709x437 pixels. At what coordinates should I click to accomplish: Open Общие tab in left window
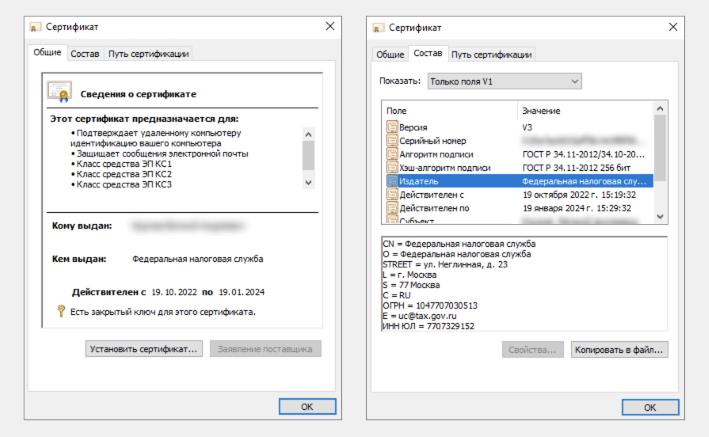click(47, 52)
